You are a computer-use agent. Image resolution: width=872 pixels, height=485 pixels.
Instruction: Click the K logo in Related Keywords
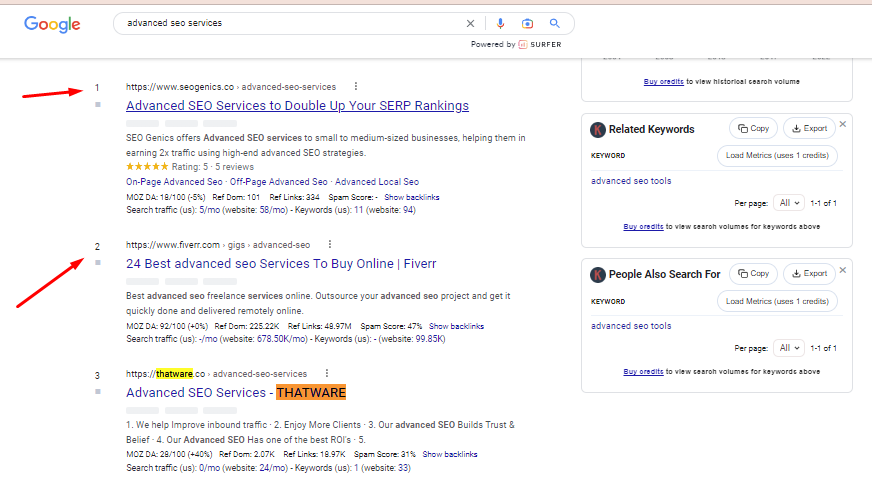(598, 130)
